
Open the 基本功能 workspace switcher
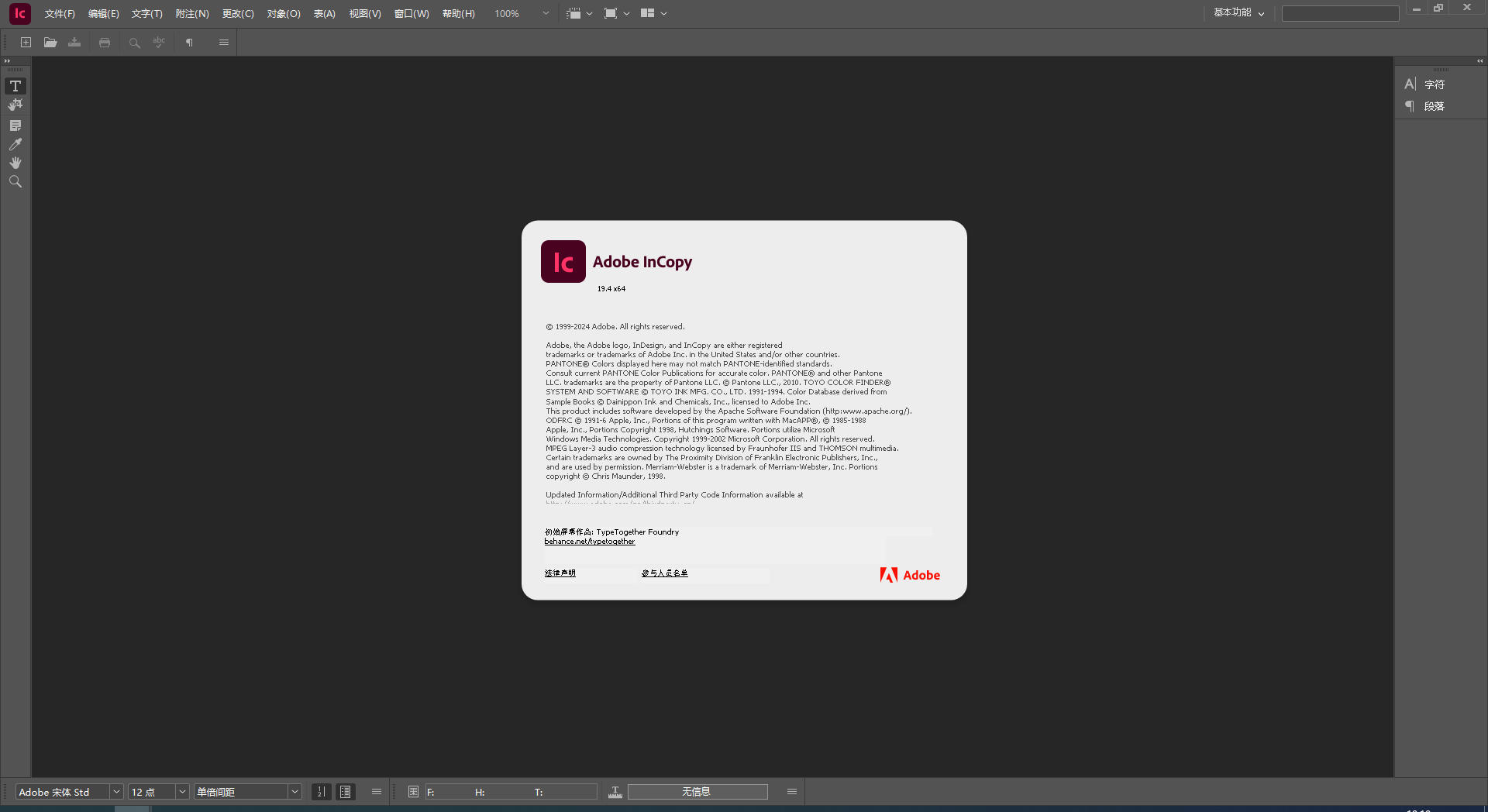point(1238,13)
